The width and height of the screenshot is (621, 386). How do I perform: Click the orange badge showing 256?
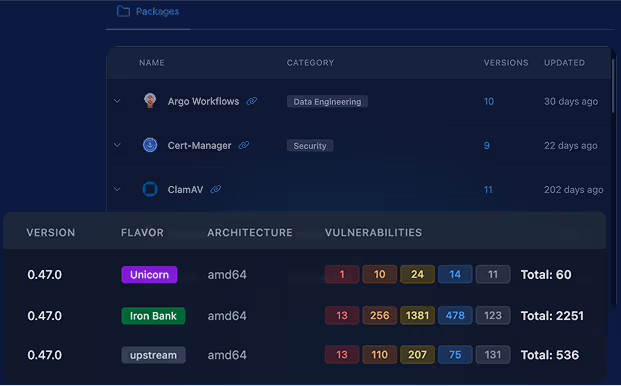click(x=379, y=316)
